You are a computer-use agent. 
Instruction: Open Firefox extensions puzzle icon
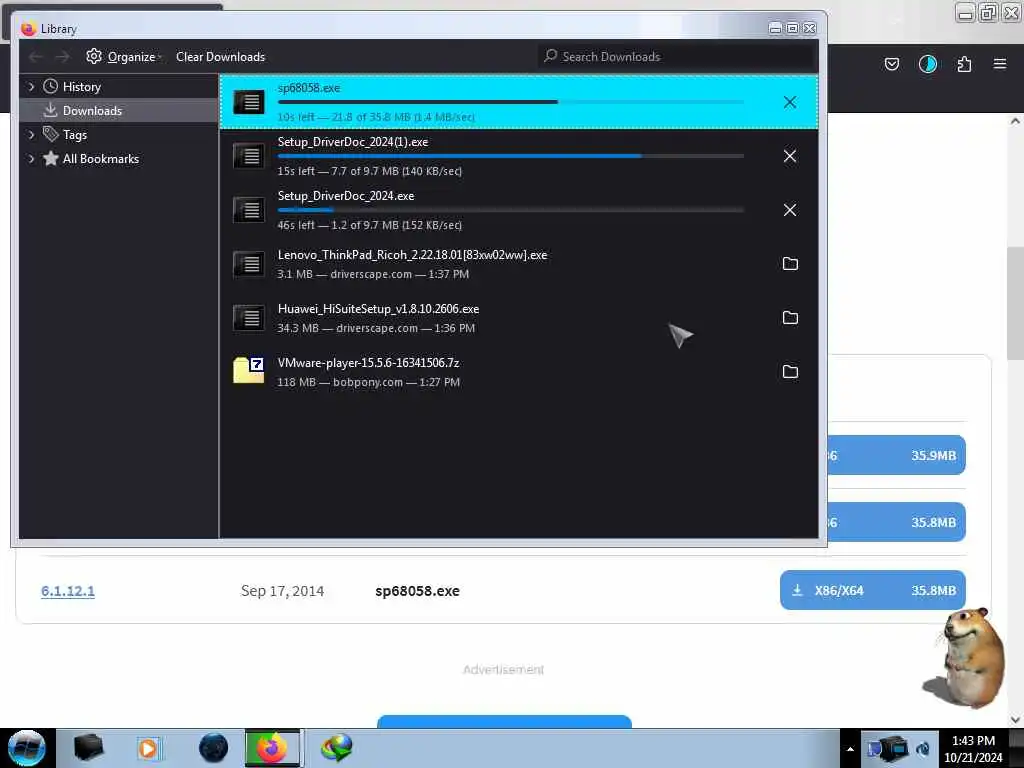pos(964,64)
